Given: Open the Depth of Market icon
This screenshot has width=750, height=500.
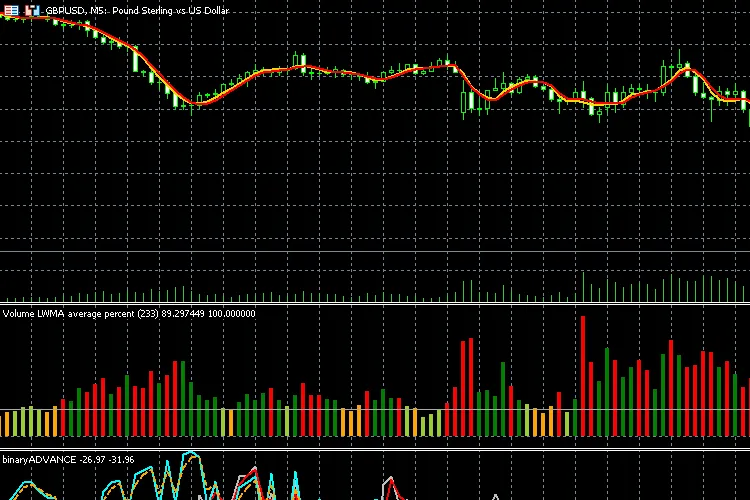Looking at the screenshot, I should tap(32, 9).
